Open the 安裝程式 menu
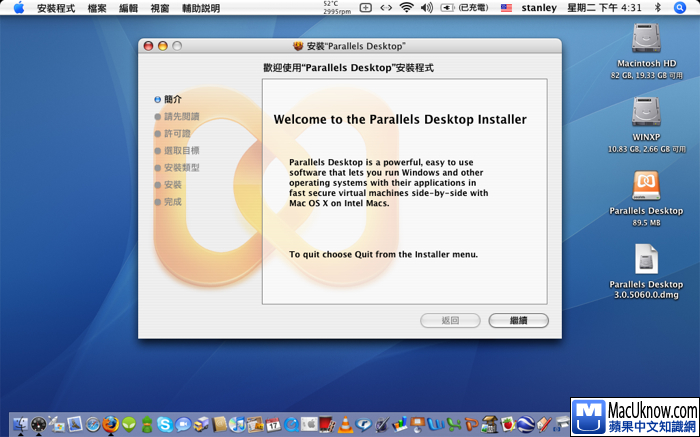 [x=55, y=7]
